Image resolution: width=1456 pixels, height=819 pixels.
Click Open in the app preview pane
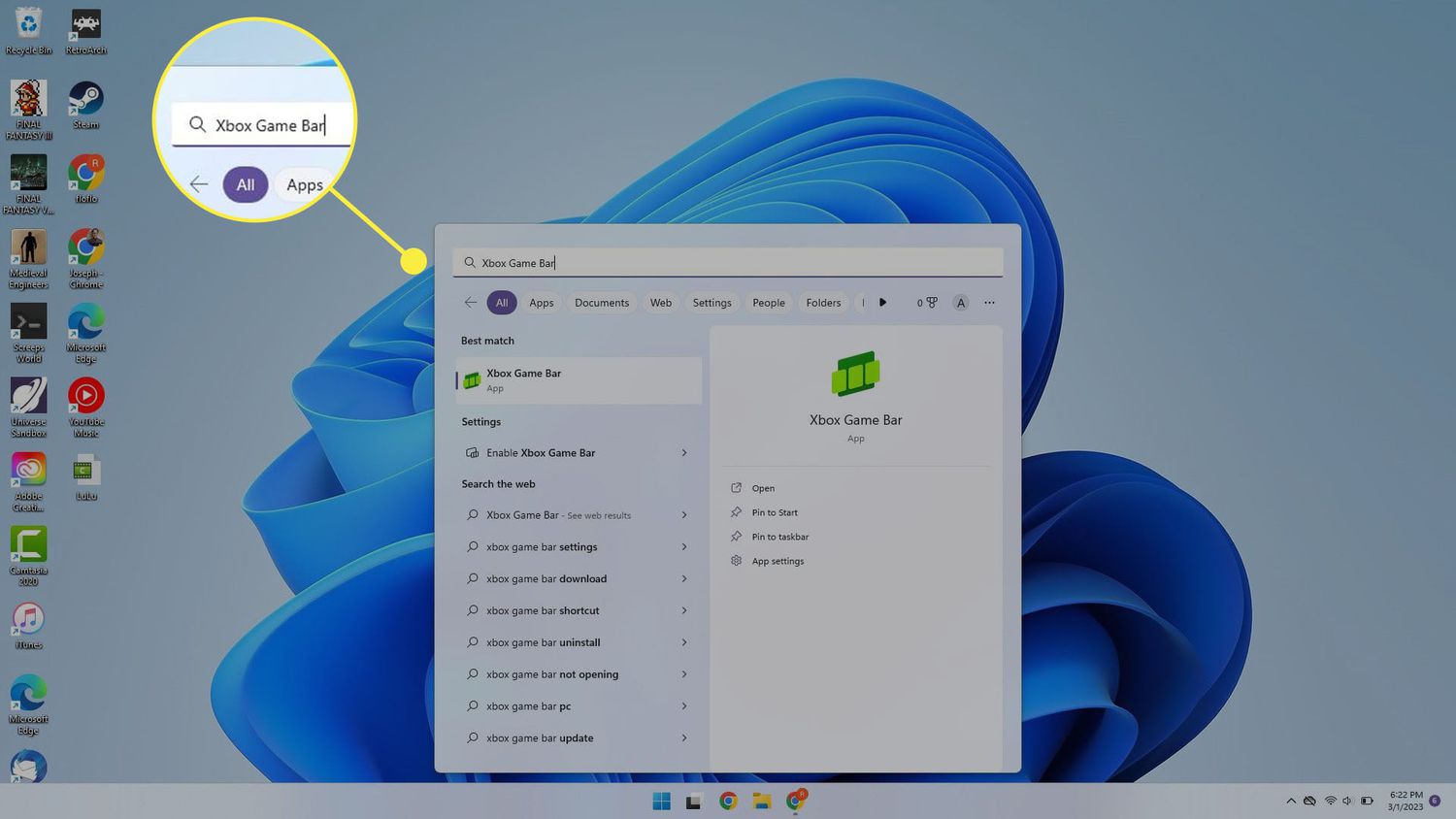[763, 488]
